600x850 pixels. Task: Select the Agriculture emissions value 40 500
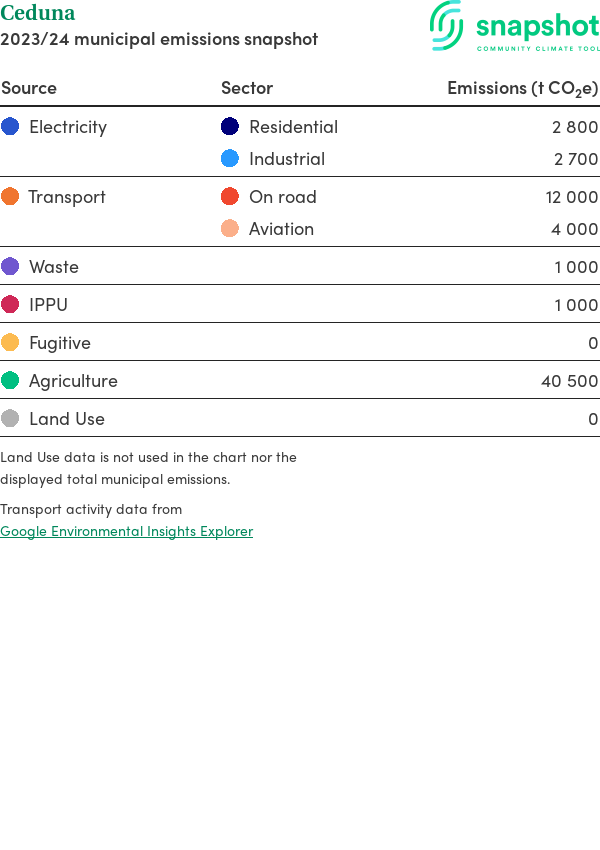[569, 380]
